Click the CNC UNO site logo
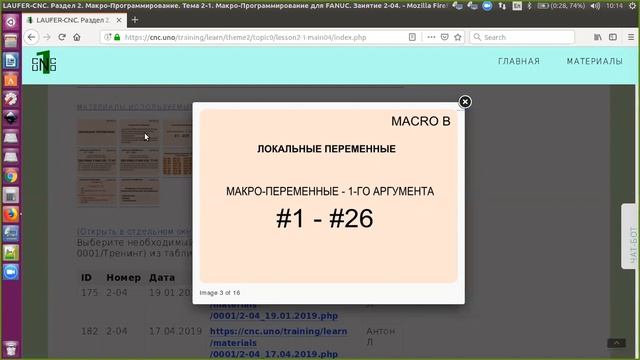This screenshot has height=360, width=640. 44,62
